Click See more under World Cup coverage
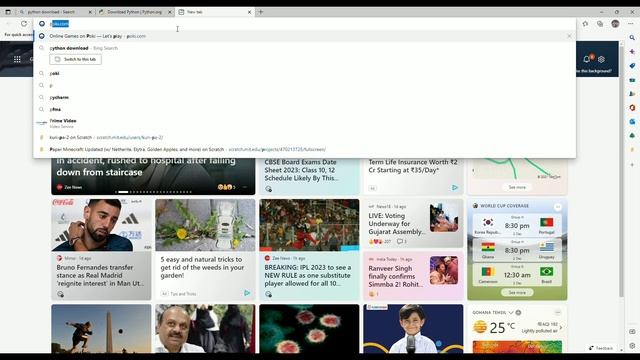 coord(517,292)
